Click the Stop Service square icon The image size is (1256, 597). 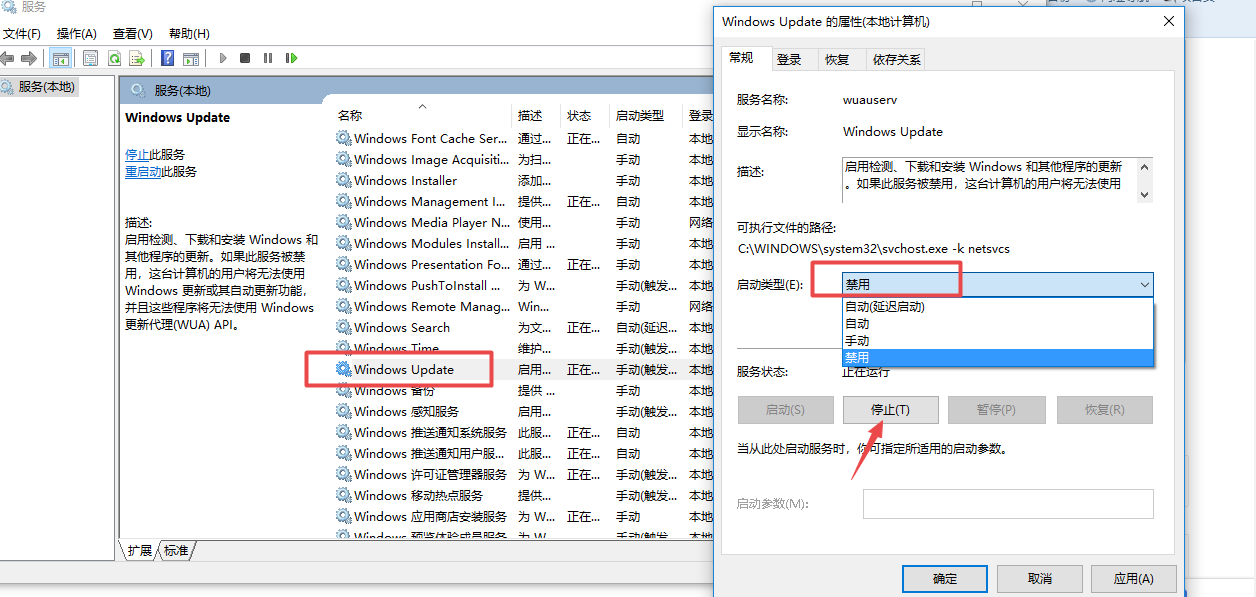(245, 59)
